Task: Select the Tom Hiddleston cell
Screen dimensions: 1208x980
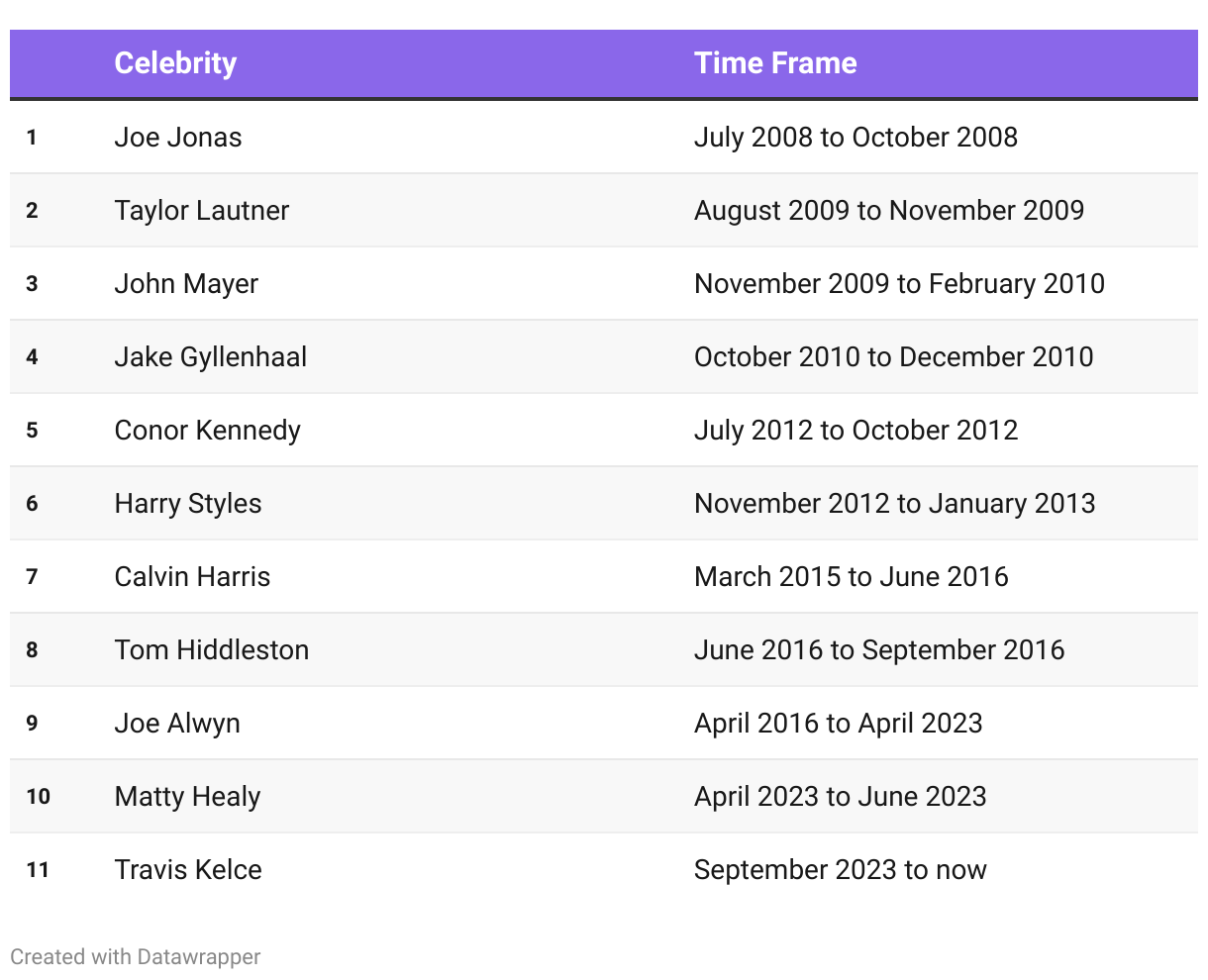Action: point(212,650)
